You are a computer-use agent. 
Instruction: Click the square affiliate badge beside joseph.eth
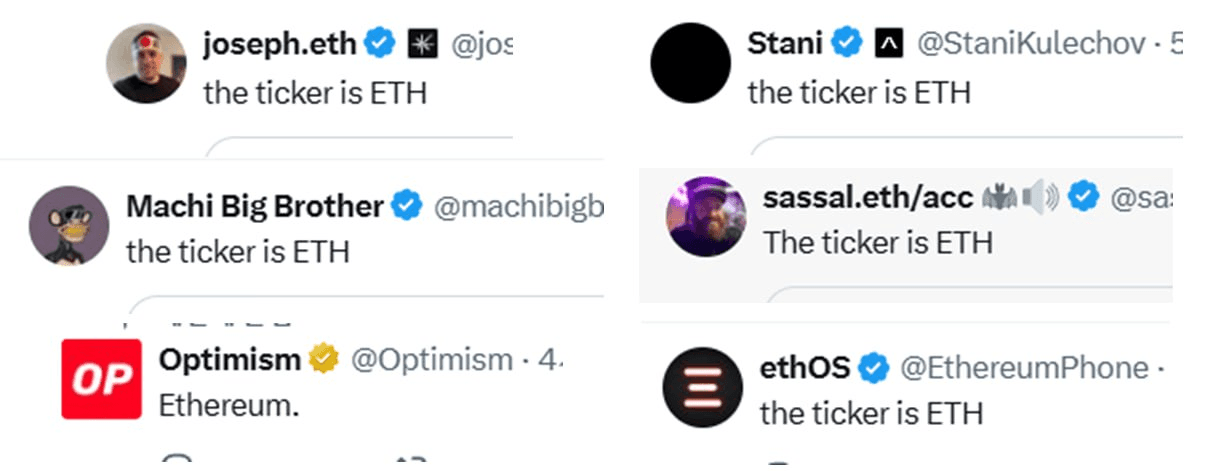click(420, 43)
